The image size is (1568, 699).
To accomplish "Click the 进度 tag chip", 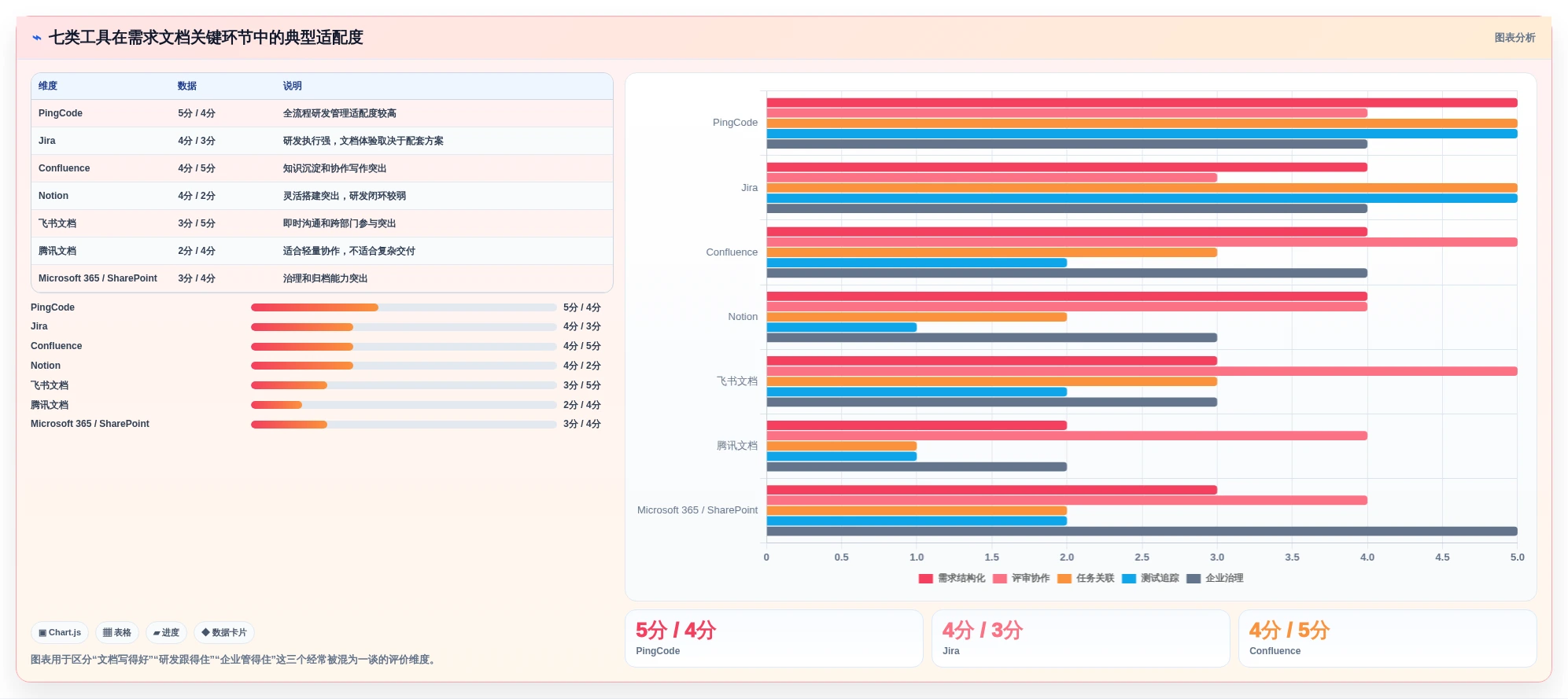I will click(166, 633).
